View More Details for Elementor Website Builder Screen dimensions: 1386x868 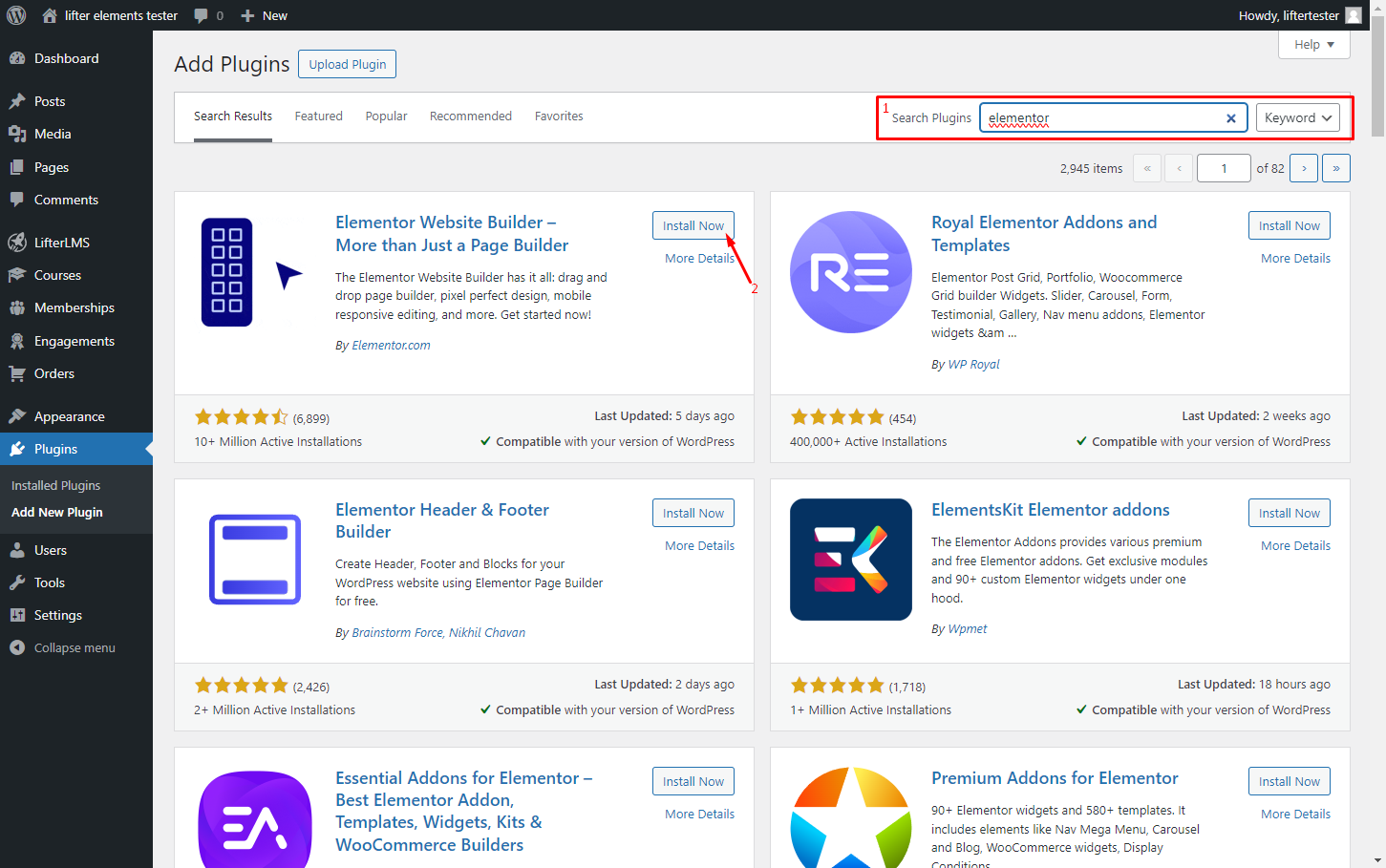(x=700, y=259)
